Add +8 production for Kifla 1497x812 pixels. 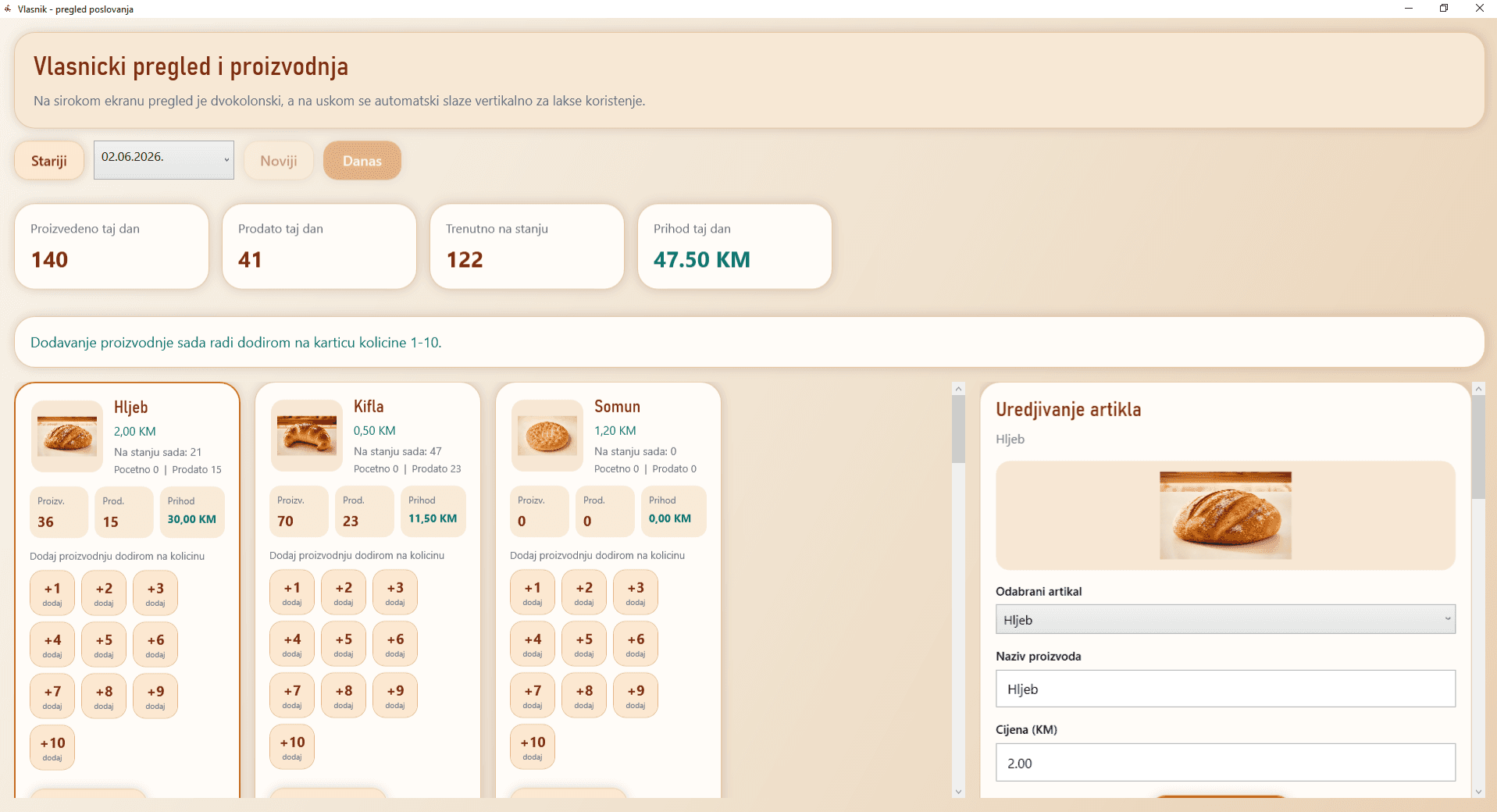344,696
